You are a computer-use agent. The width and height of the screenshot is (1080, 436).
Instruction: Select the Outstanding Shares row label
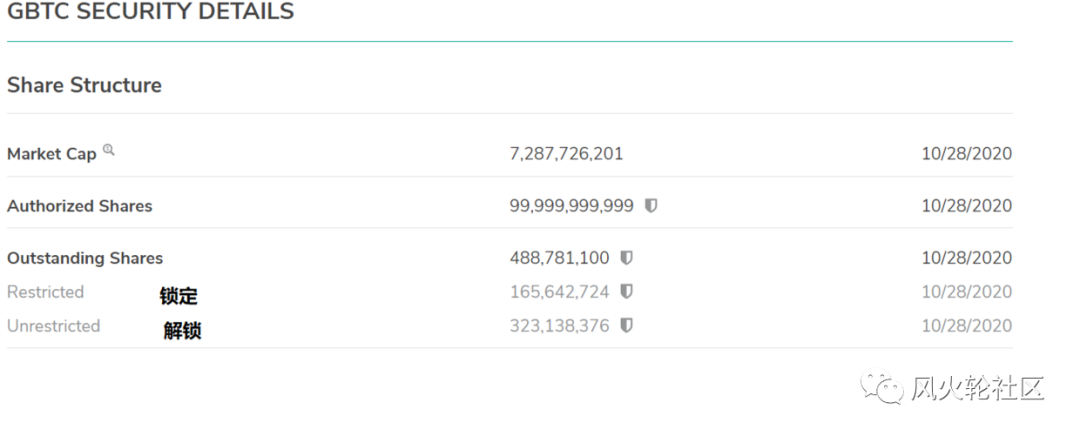(x=85, y=258)
